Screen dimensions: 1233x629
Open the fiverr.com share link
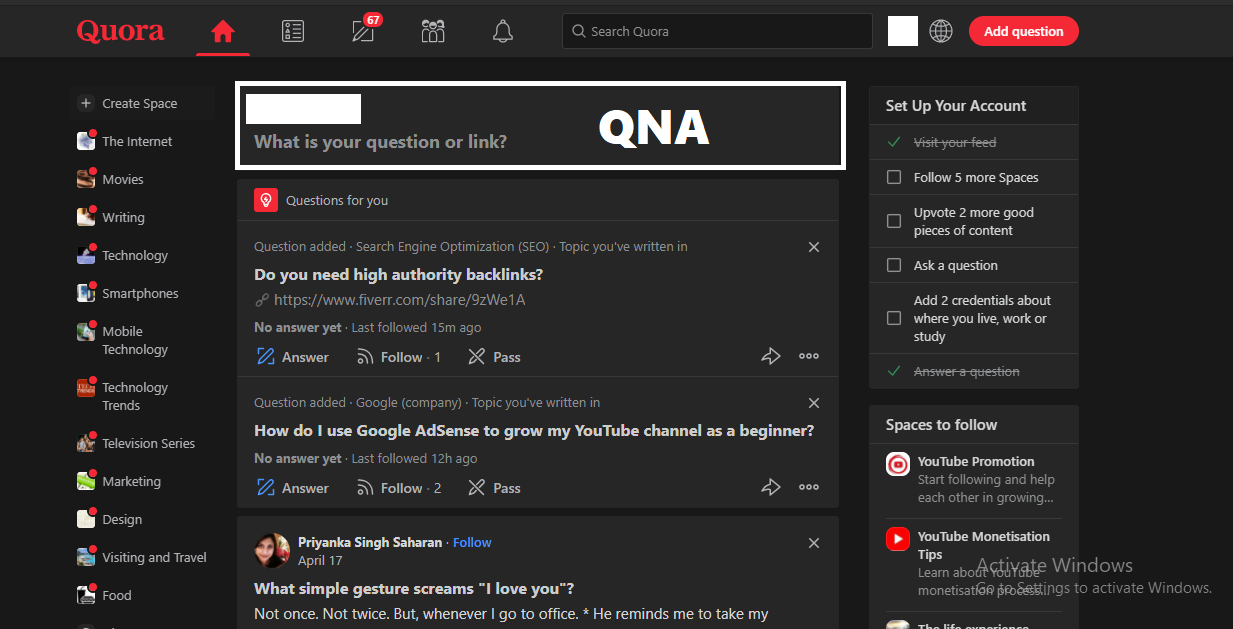pyautogui.click(x=399, y=299)
